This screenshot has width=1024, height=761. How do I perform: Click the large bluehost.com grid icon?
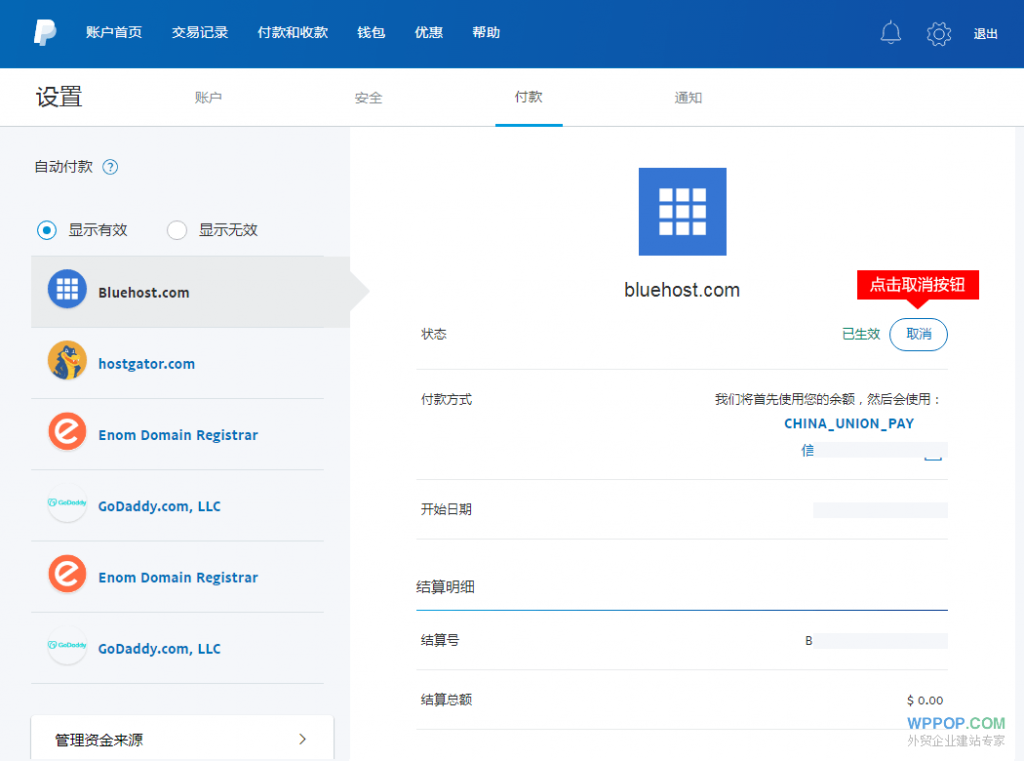click(682, 211)
